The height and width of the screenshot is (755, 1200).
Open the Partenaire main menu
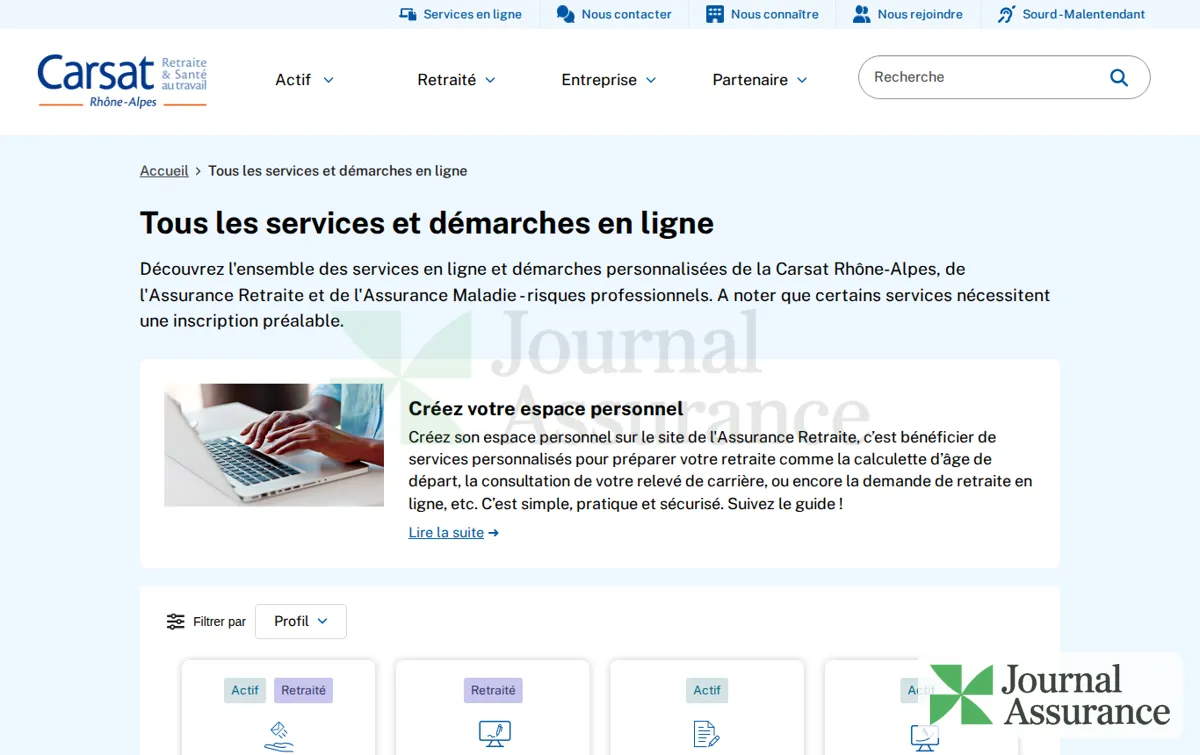click(759, 80)
